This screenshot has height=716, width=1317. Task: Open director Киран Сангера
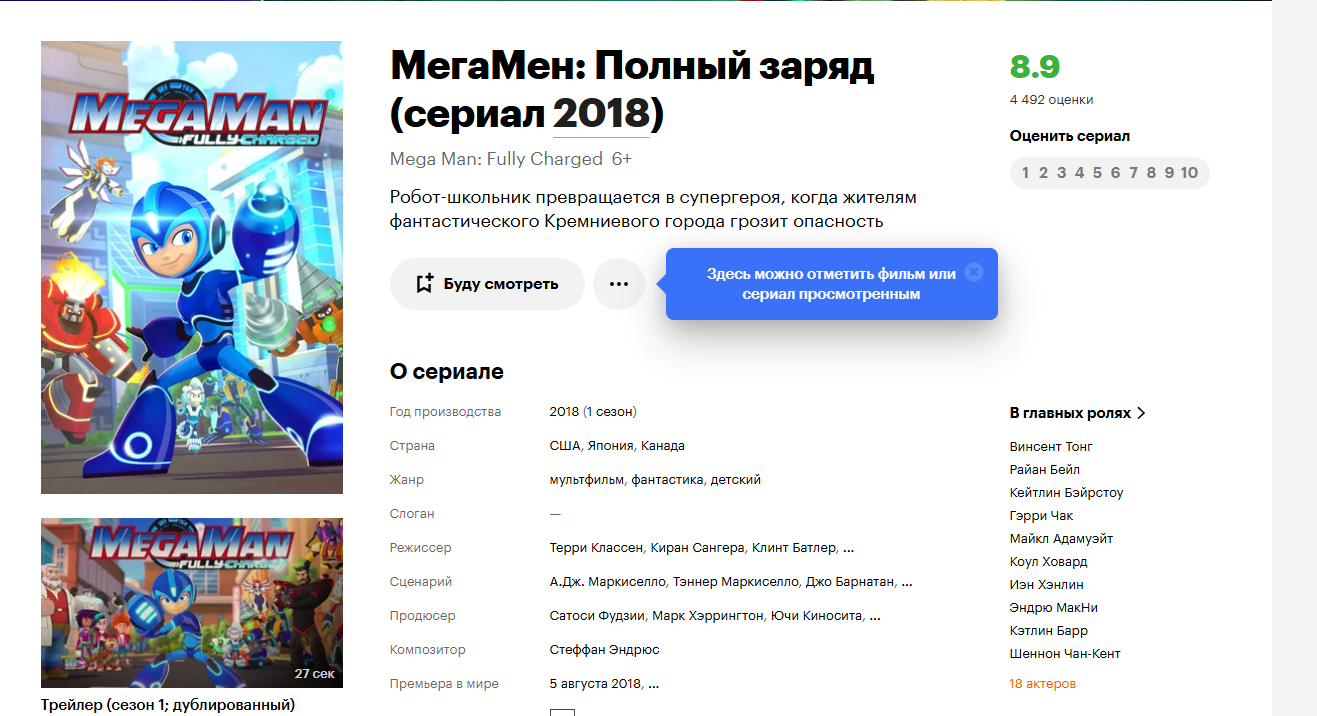[697, 548]
